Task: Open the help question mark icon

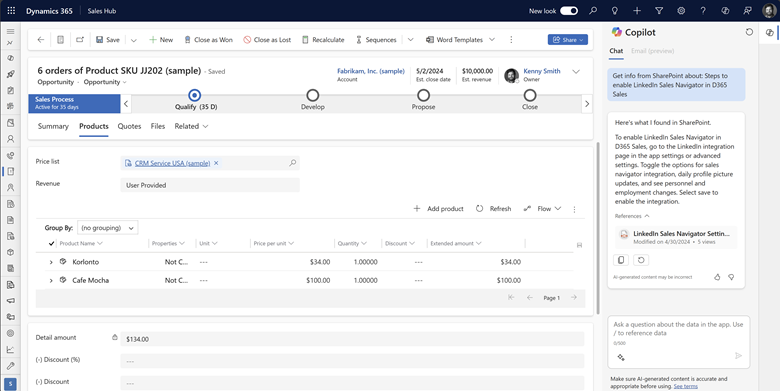Action: tap(703, 10)
